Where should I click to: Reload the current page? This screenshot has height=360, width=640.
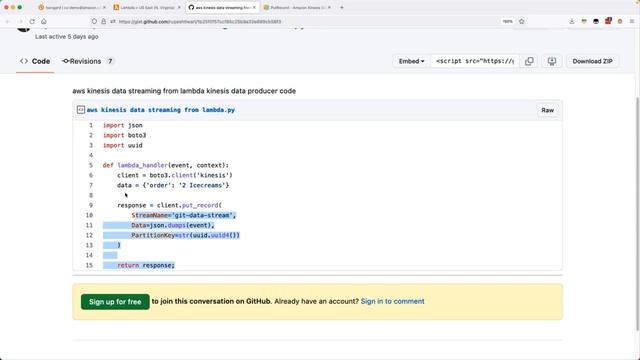tap(32, 21)
